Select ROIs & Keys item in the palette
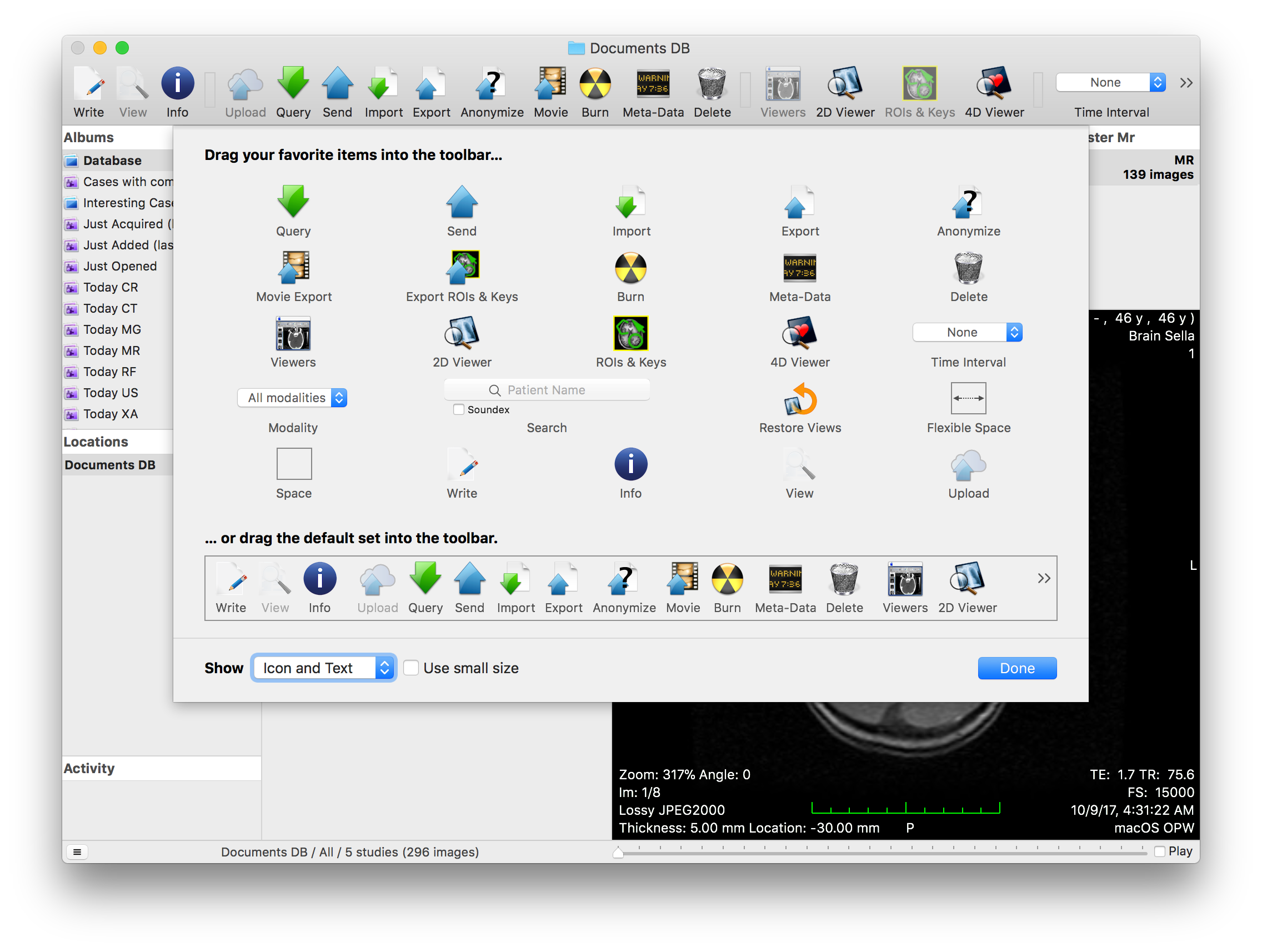 [630, 342]
